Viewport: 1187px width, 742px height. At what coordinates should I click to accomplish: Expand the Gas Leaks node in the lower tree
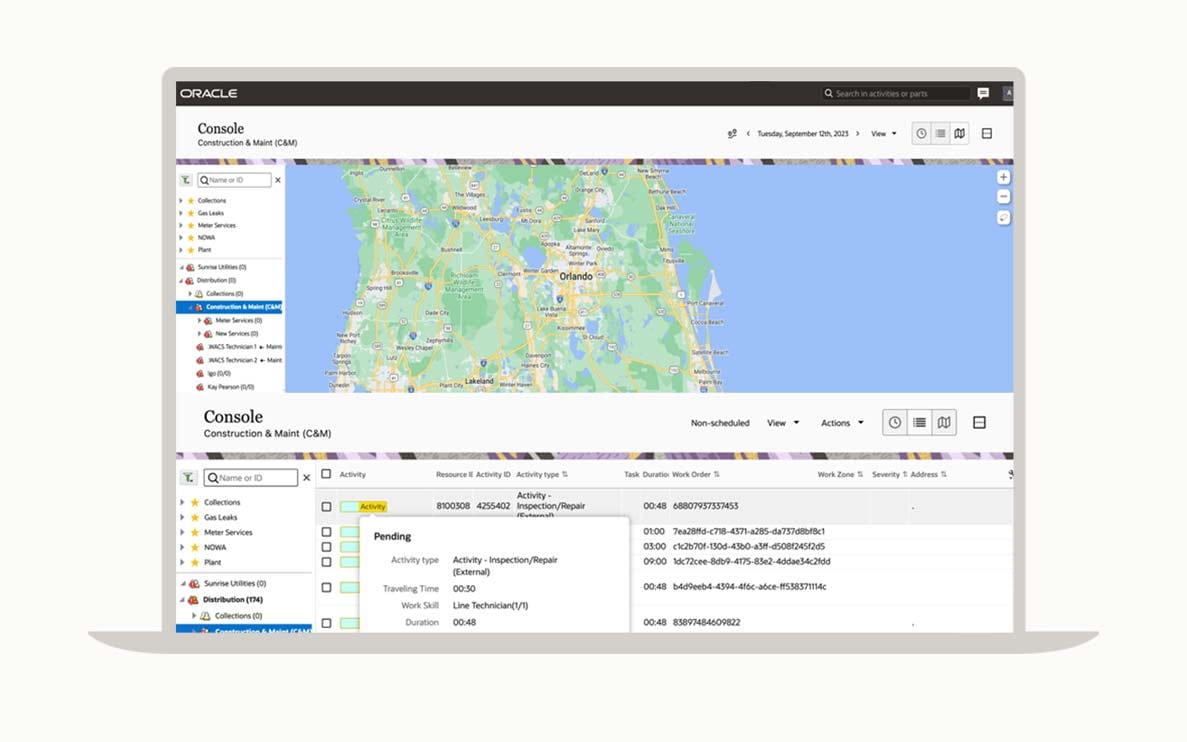coord(182,518)
